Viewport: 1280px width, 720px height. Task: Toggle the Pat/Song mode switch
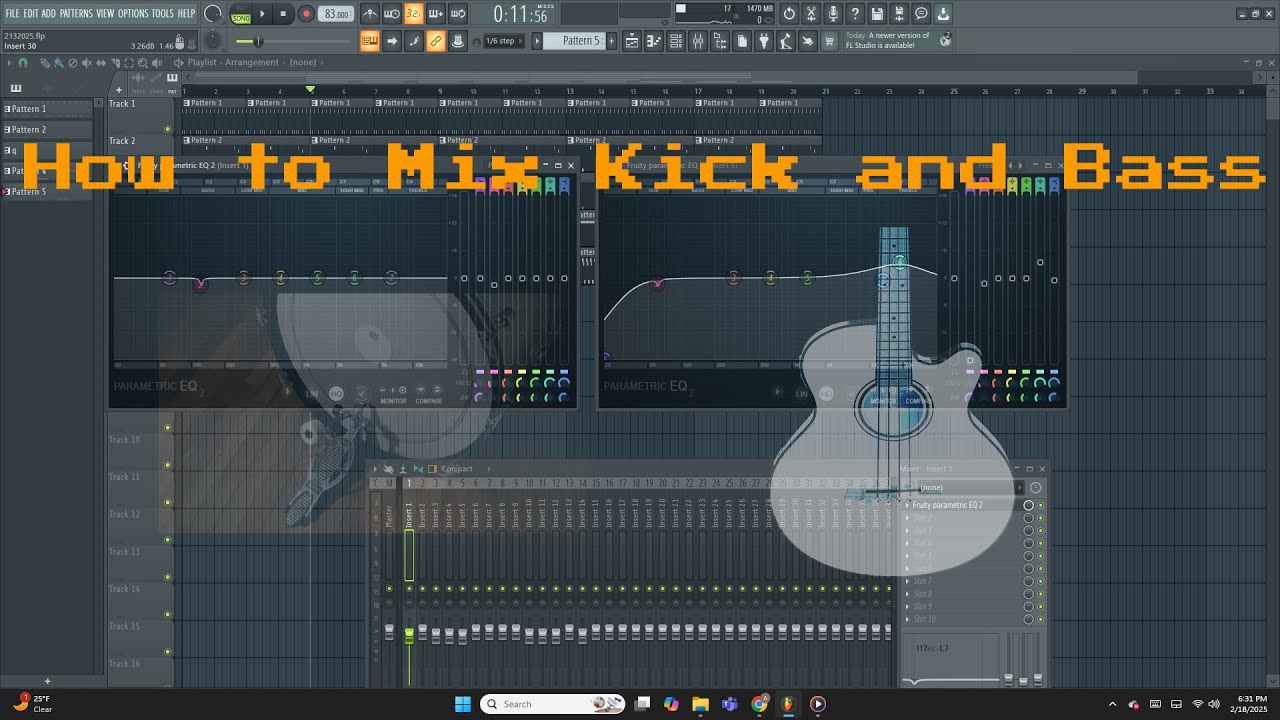pos(241,14)
